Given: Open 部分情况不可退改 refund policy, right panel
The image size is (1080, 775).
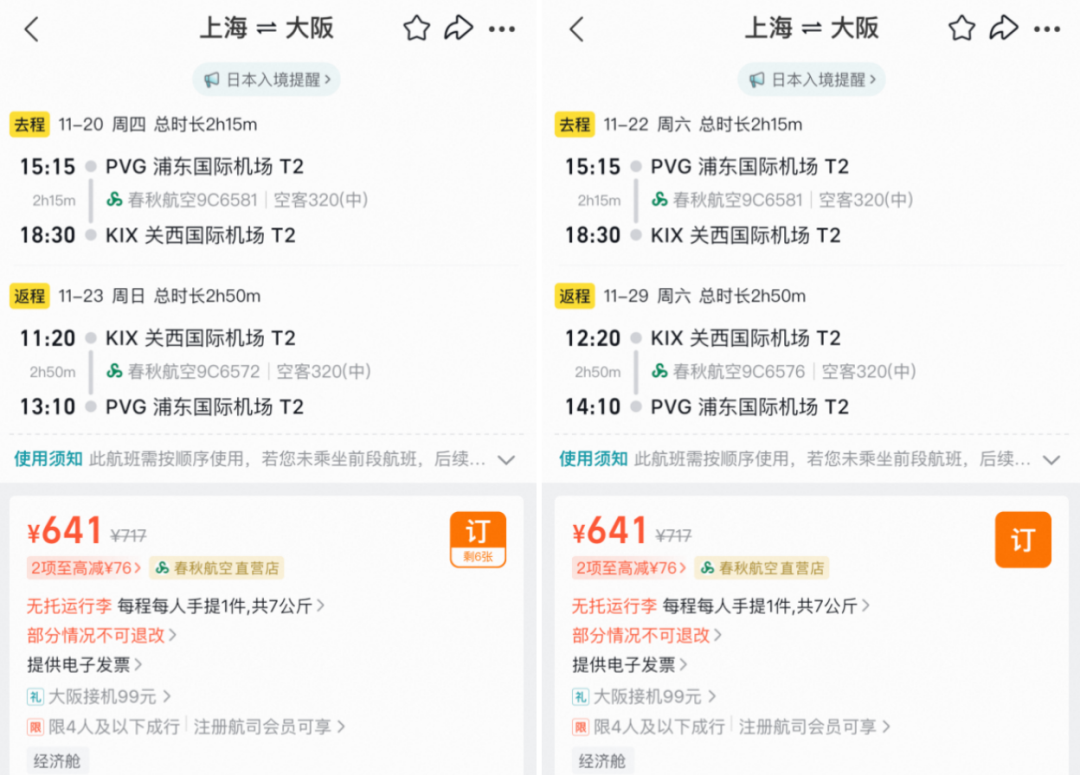Looking at the screenshot, I should point(647,635).
